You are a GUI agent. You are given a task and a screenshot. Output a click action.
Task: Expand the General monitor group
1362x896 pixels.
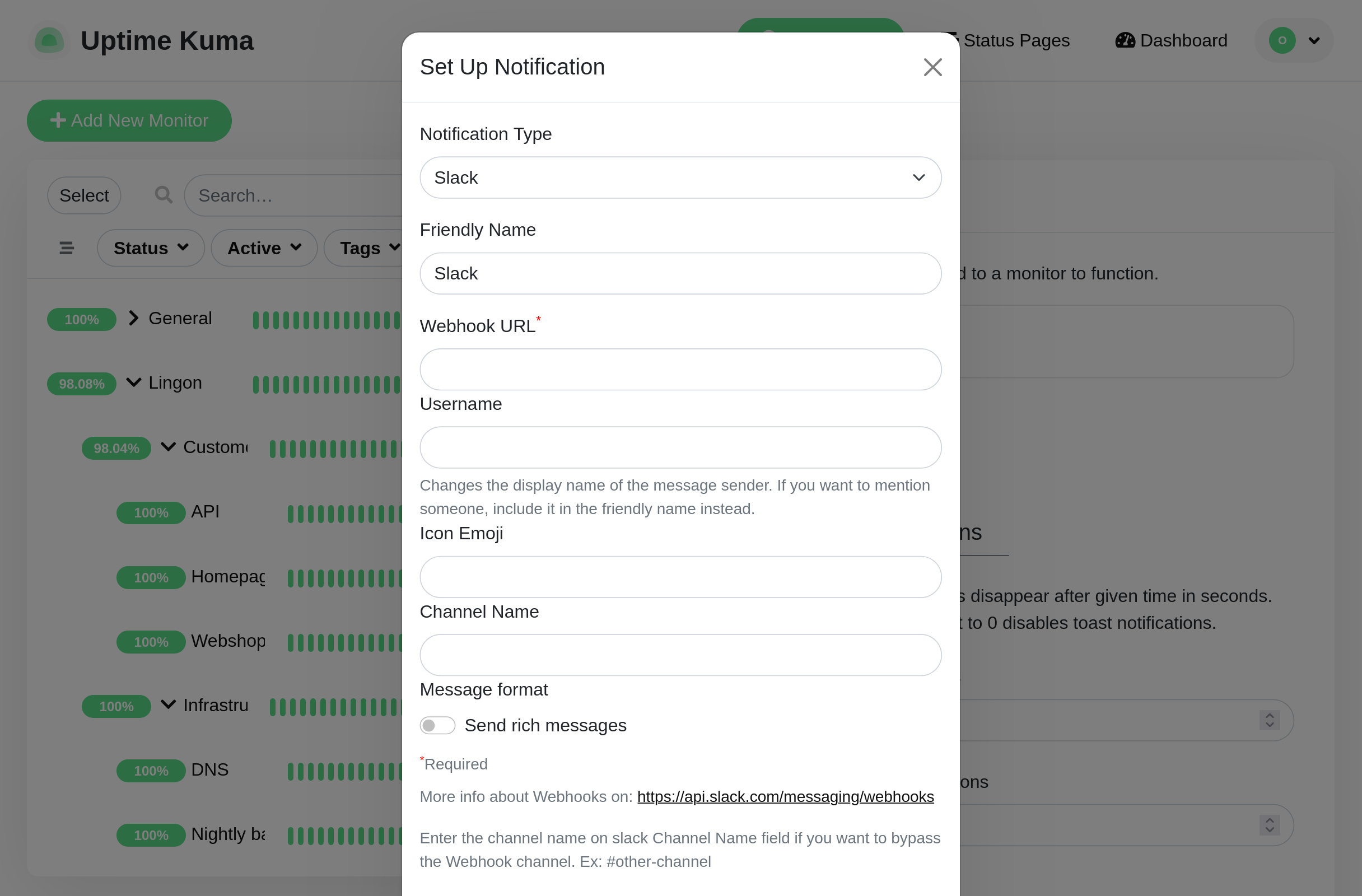pyautogui.click(x=133, y=318)
